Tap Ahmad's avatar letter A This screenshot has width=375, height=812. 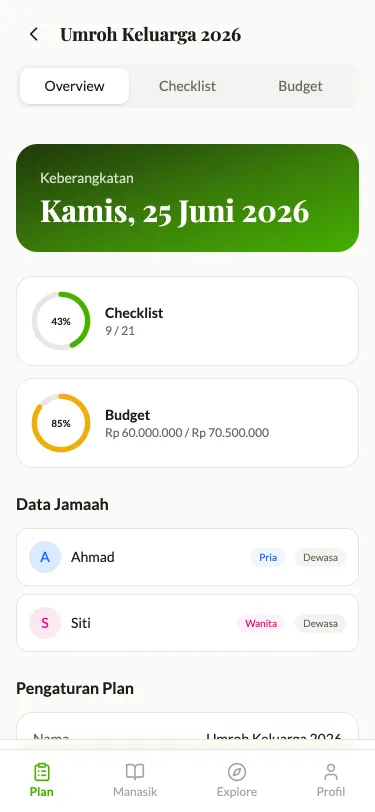click(45, 557)
